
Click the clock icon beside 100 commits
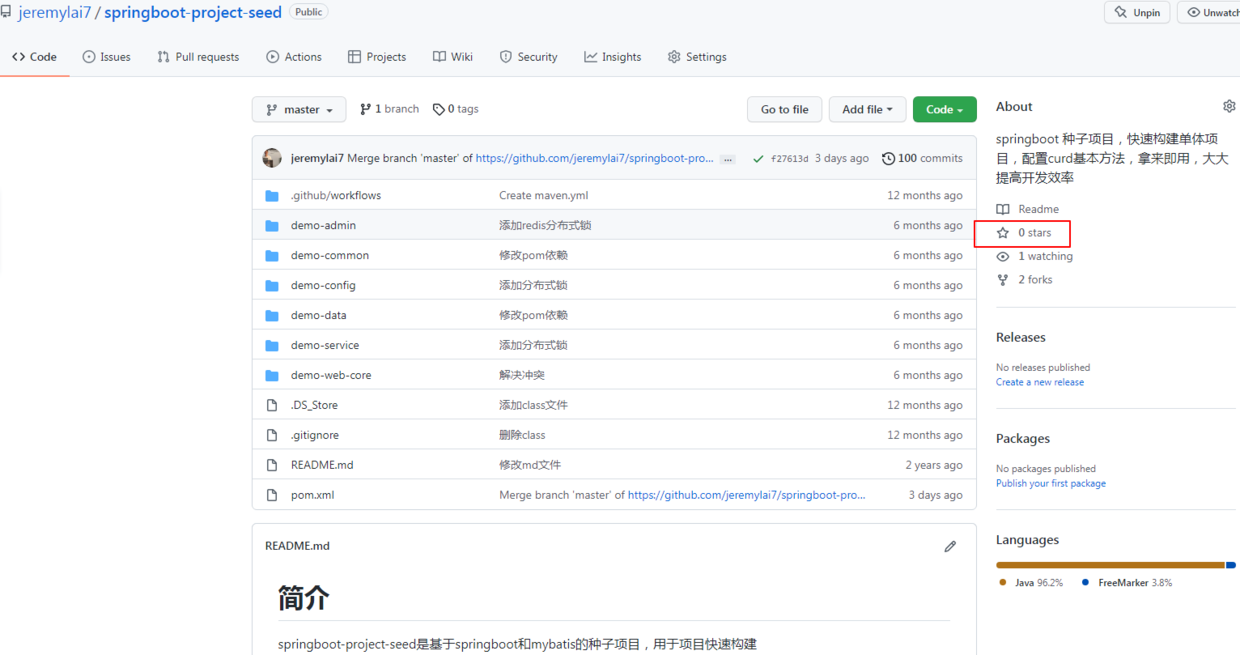[888, 158]
